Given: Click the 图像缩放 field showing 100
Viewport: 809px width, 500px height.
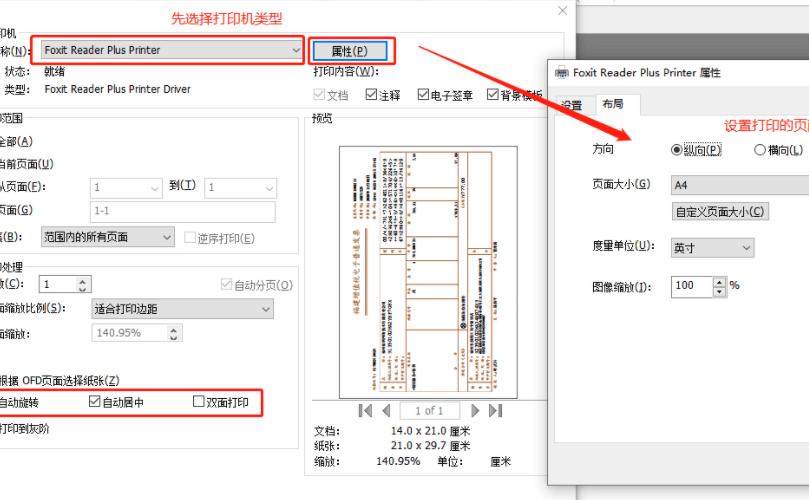Looking at the screenshot, I should (x=691, y=286).
